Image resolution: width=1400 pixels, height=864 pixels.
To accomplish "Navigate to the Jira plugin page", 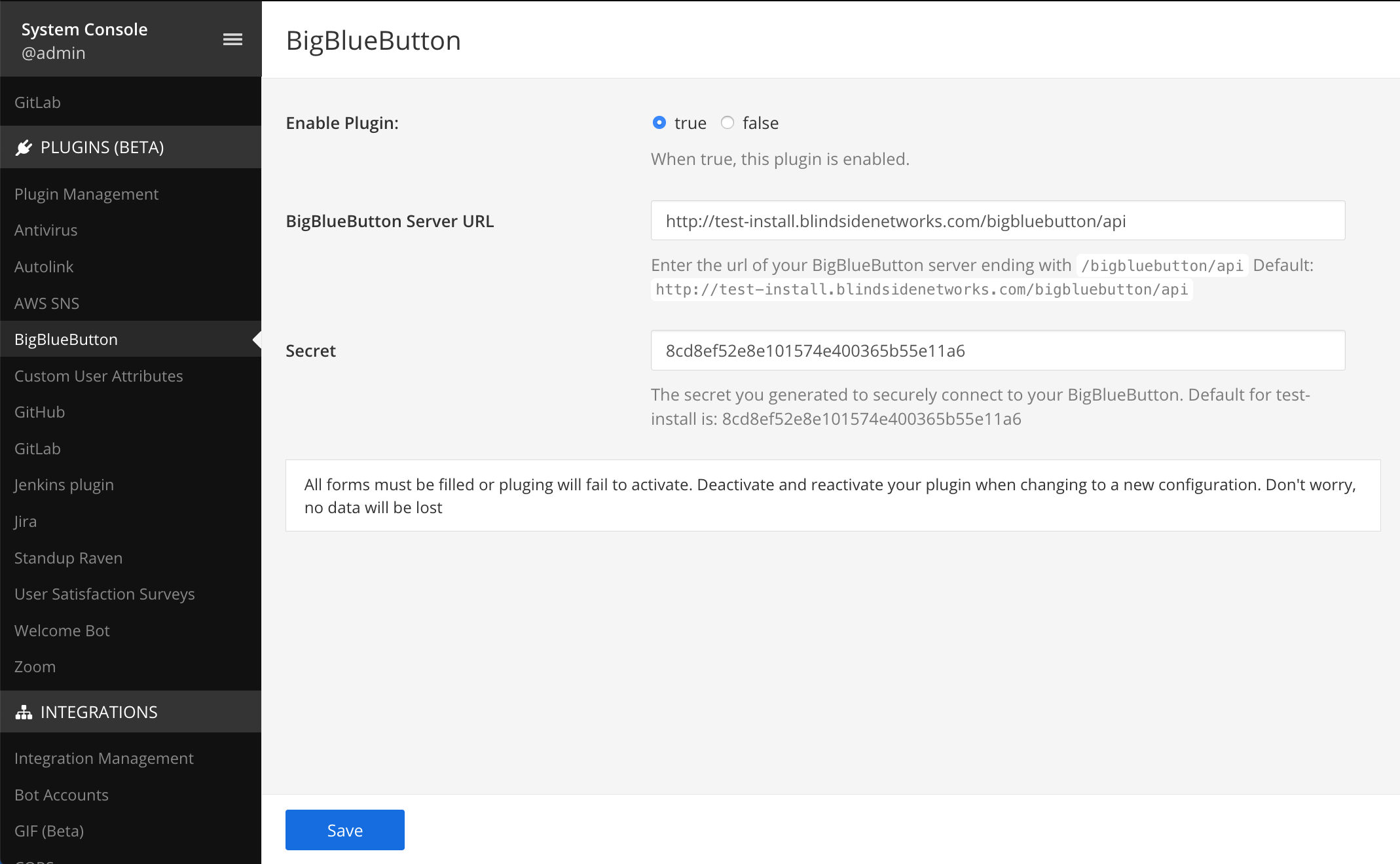I will (26, 522).
